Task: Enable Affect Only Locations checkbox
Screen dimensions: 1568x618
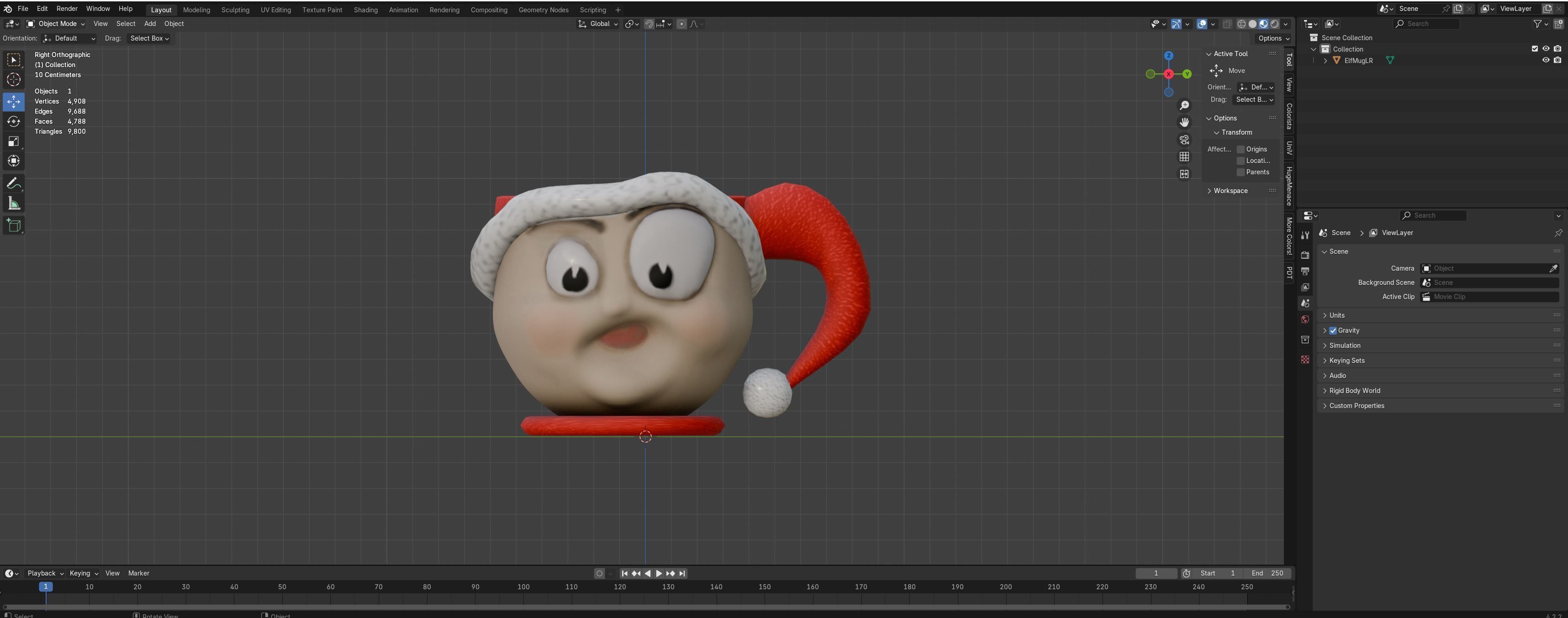Action: [1241, 161]
